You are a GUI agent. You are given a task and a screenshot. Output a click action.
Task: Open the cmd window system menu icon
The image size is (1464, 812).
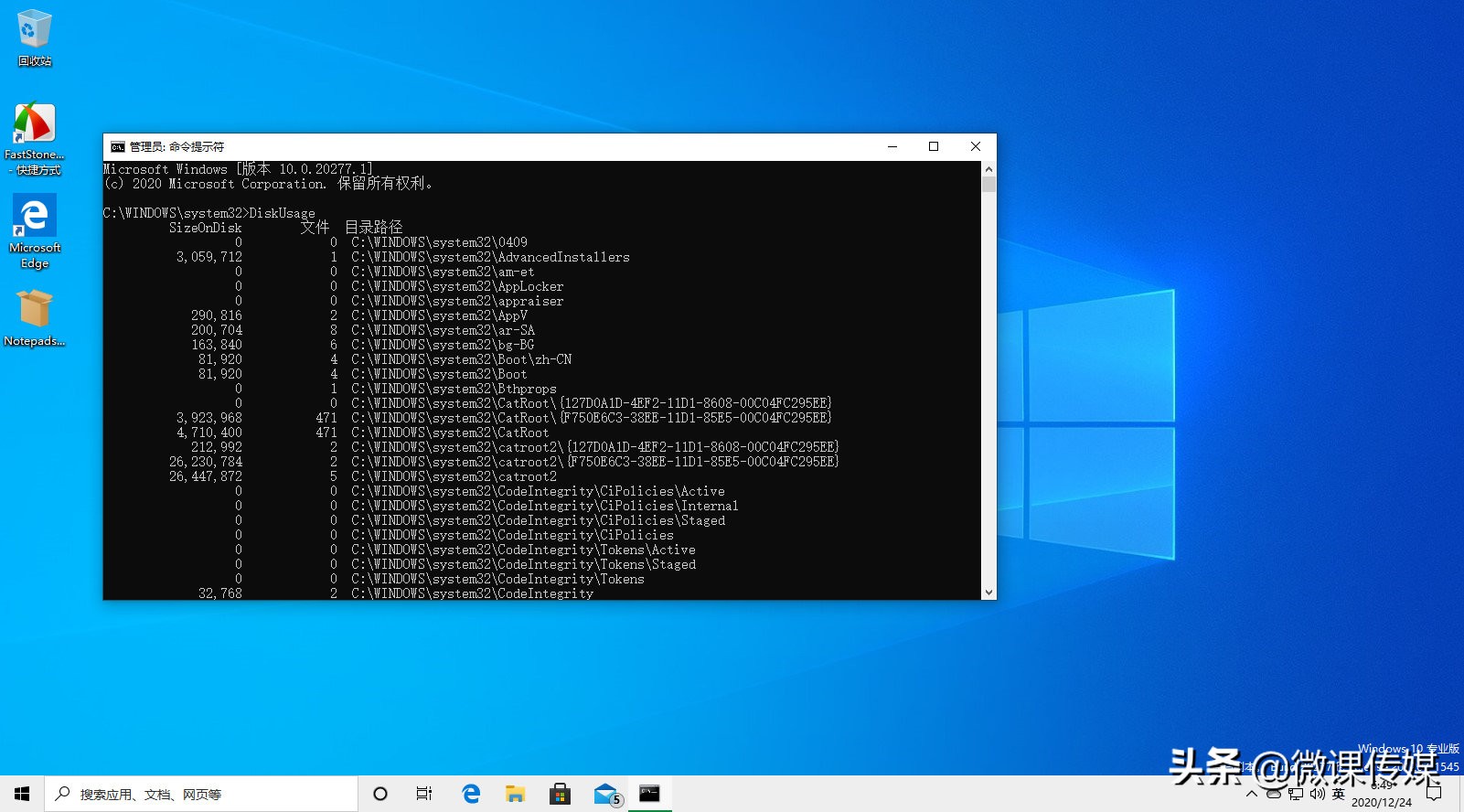118,146
